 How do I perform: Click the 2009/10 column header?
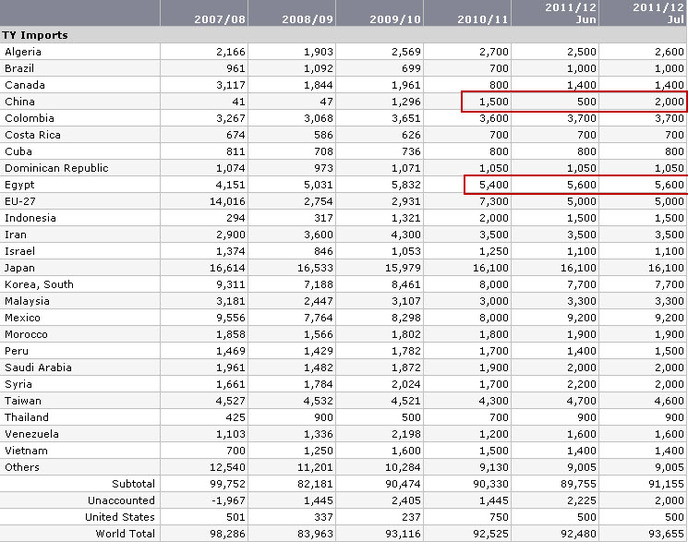click(x=395, y=19)
